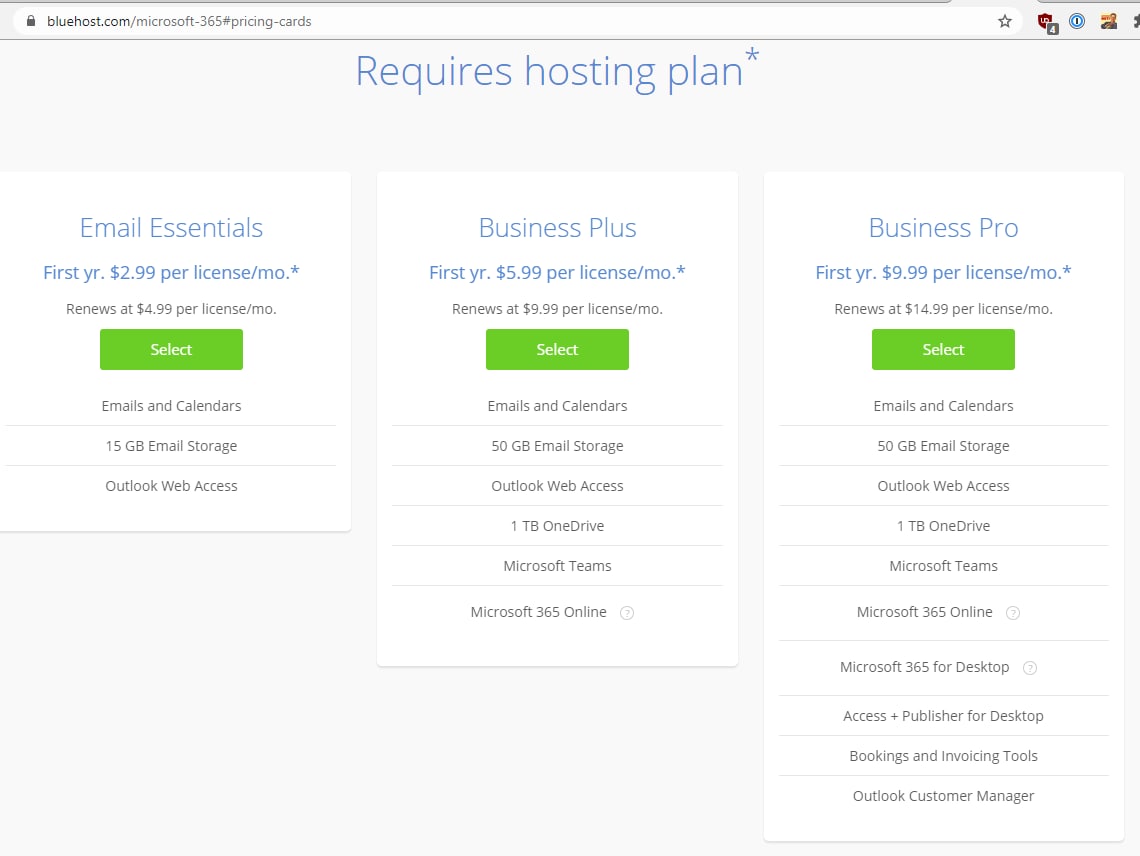The height and width of the screenshot is (856, 1140).
Task: Click the Requires hosting plan heading
Action: (557, 71)
